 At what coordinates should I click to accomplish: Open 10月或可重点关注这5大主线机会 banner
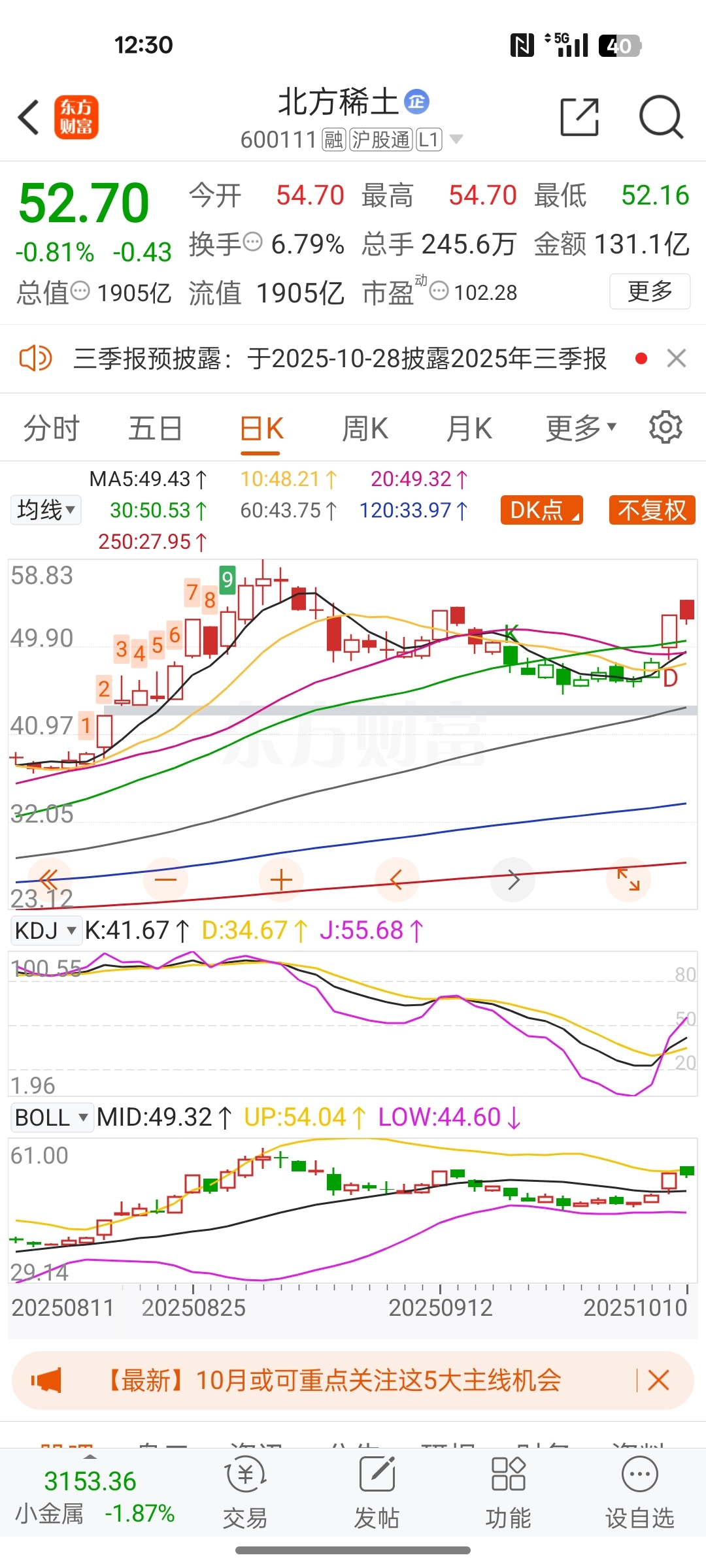coord(332,1380)
